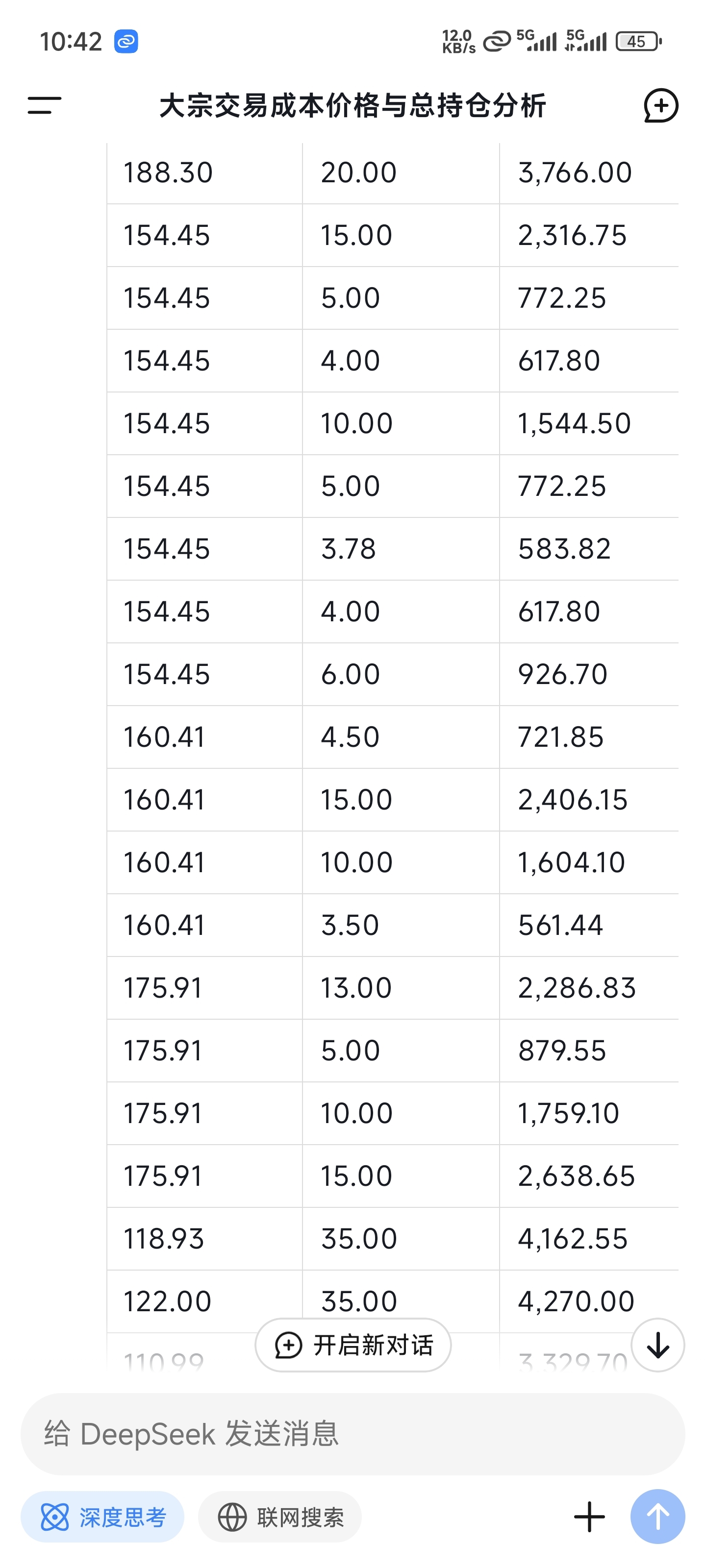The height and width of the screenshot is (1568, 706).
Task: Start new chat via top-right bubble icon
Action: [x=661, y=105]
